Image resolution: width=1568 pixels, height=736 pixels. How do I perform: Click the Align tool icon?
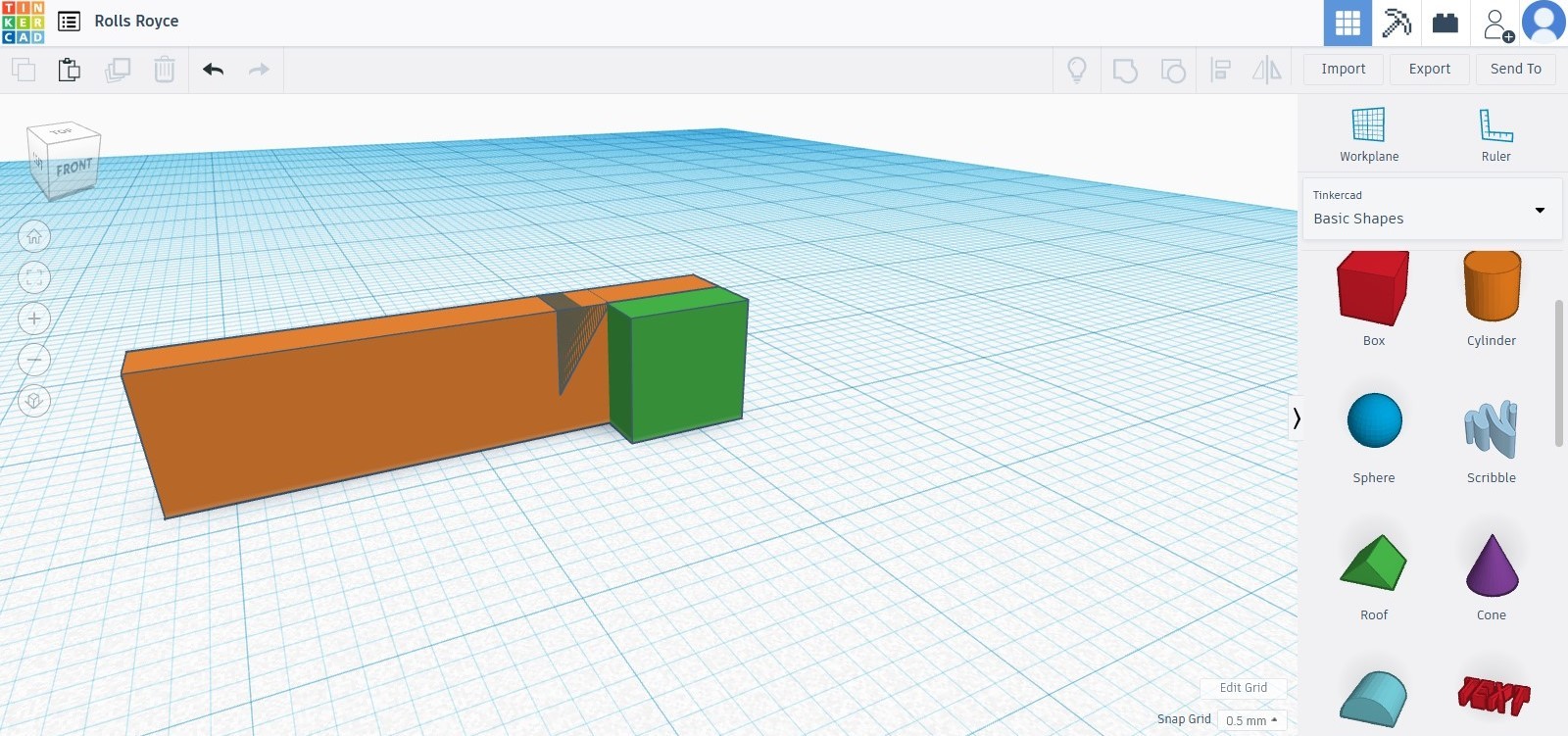click(x=1221, y=70)
